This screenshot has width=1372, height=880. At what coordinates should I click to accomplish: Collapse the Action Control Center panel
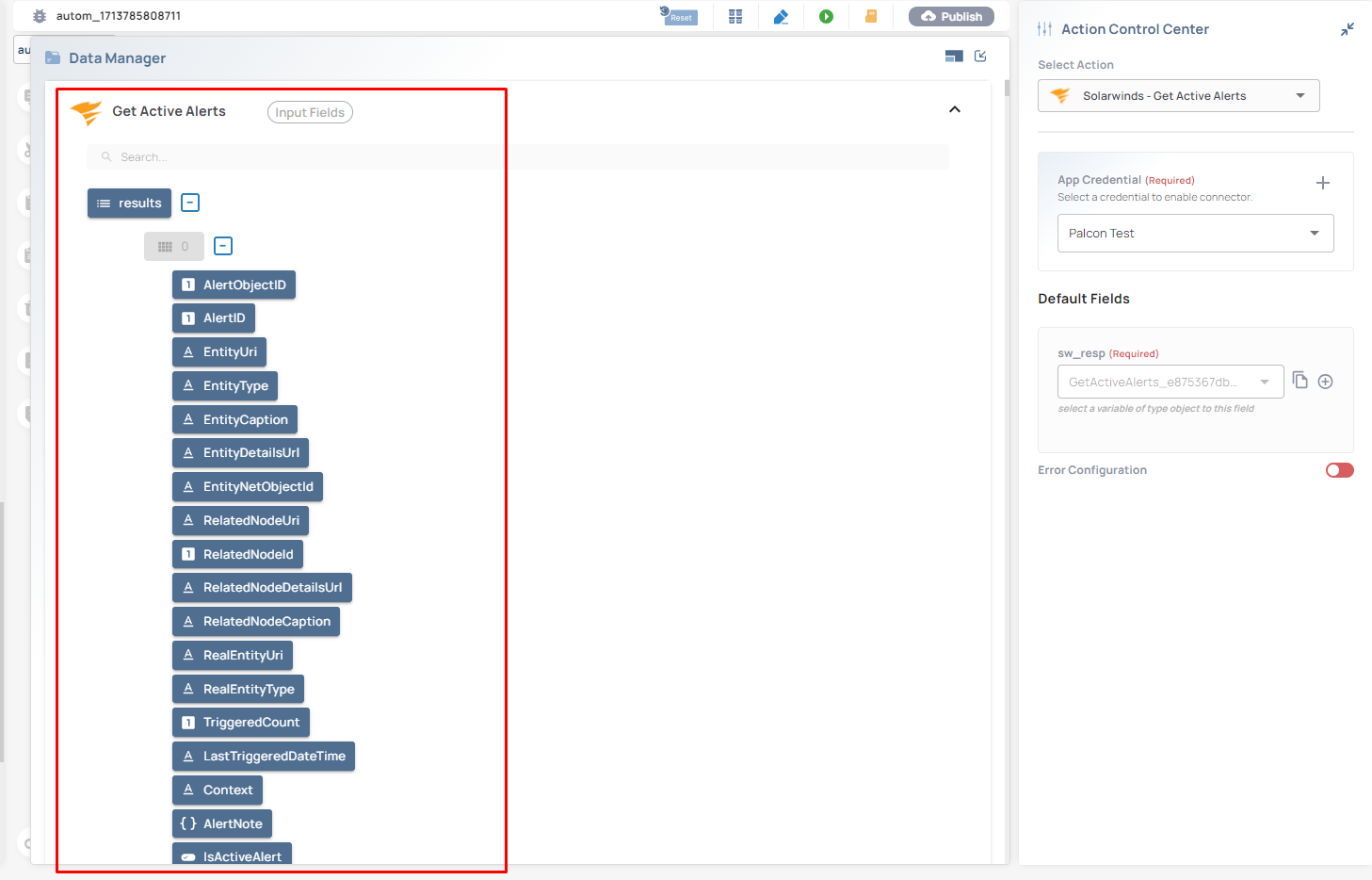pyautogui.click(x=1348, y=29)
